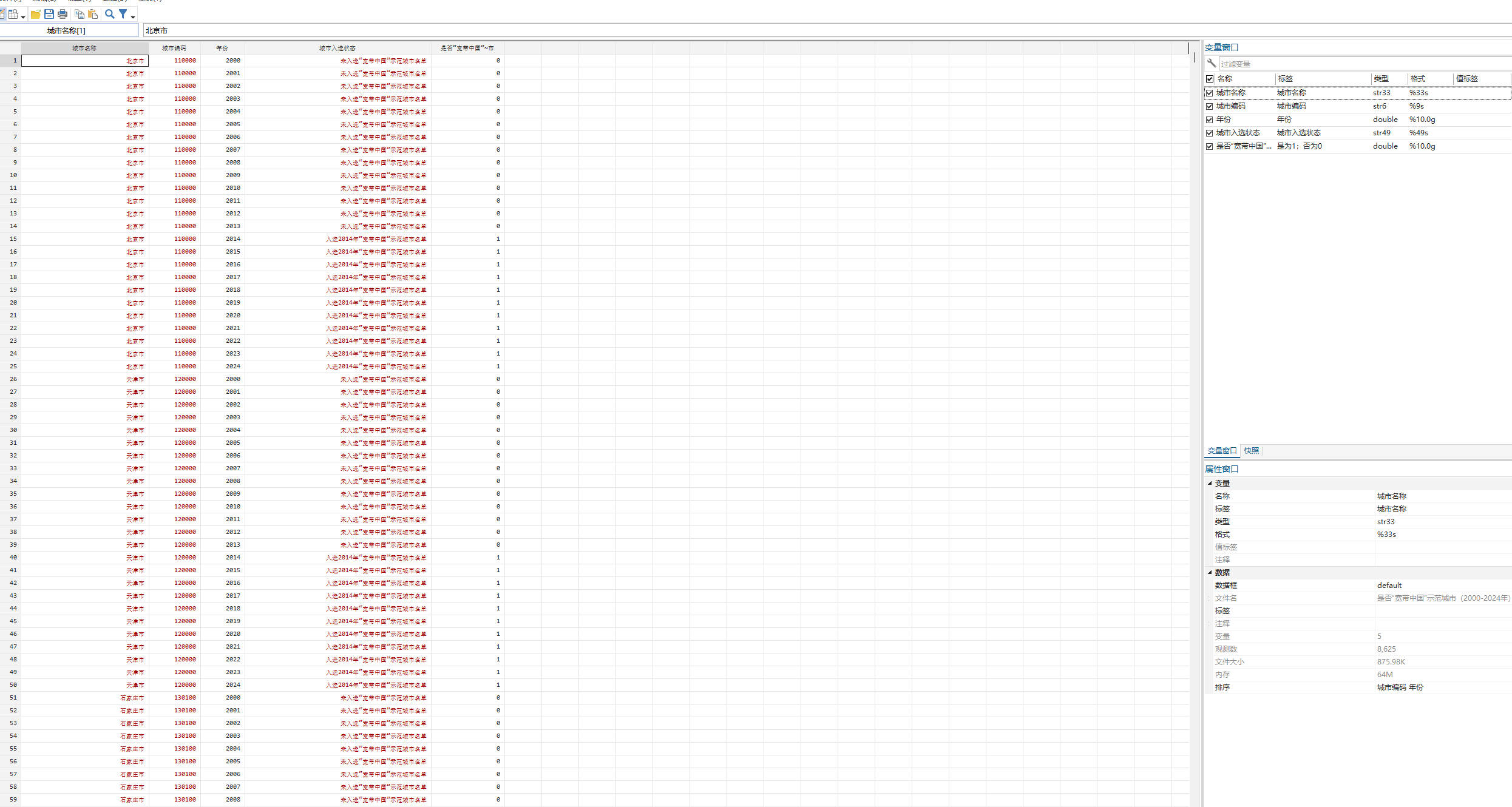Collapse the 变量 section in properties
Image resolution: width=1512 pixels, height=807 pixels.
point(1210,484)
